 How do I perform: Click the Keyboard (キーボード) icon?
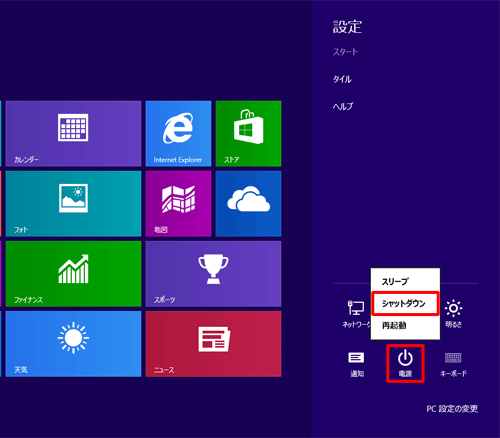453,364
